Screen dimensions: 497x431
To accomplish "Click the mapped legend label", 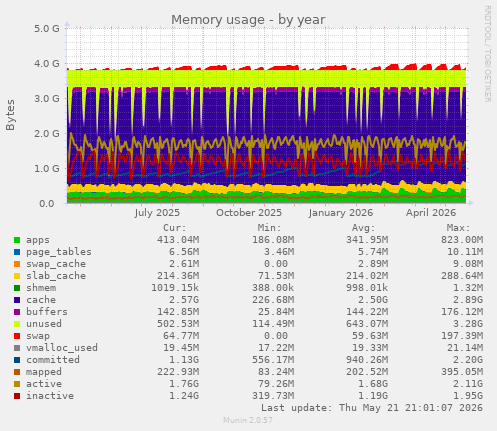I will point(44,372).
